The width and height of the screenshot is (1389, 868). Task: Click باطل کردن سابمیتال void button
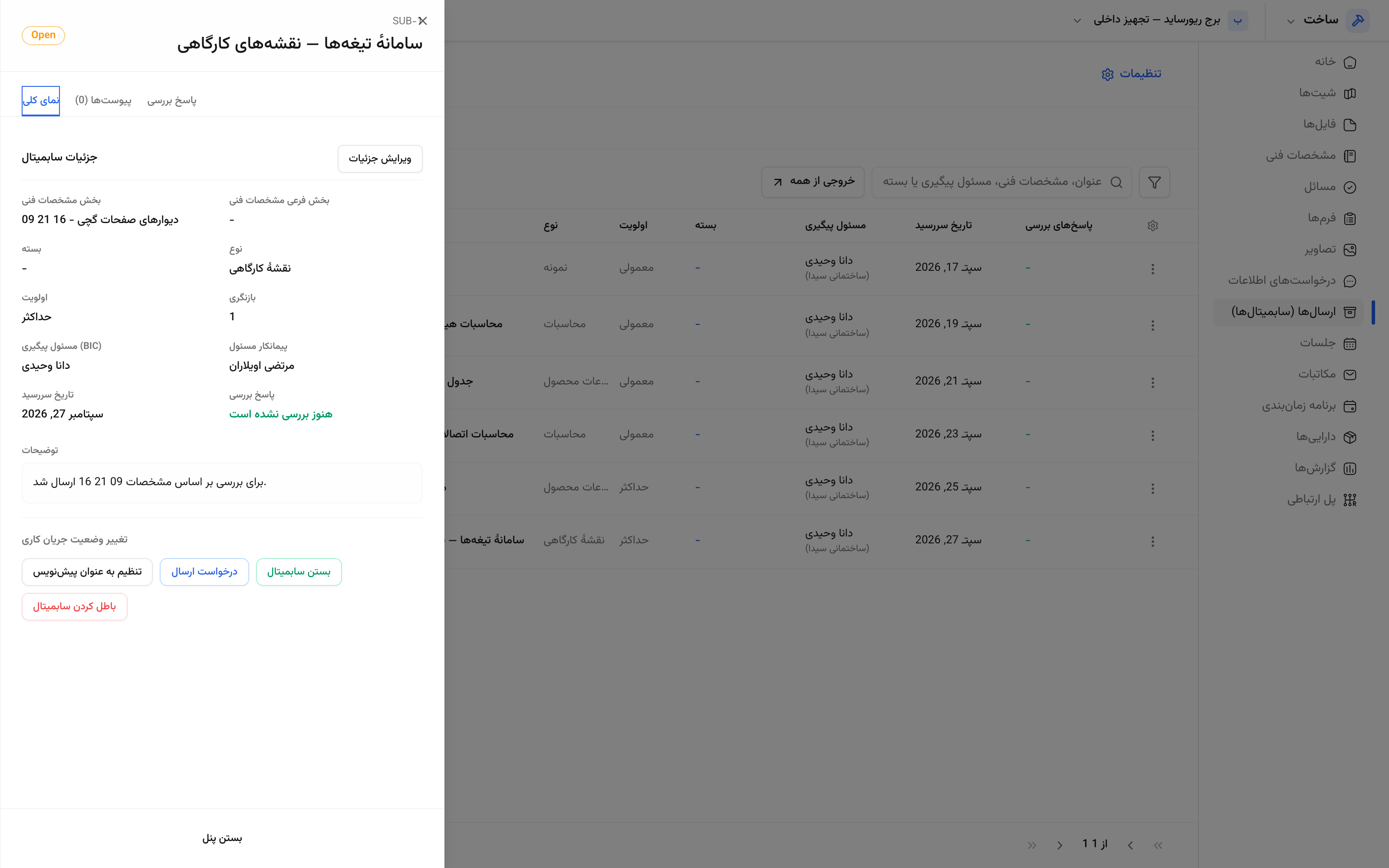[x=75, y=607]
